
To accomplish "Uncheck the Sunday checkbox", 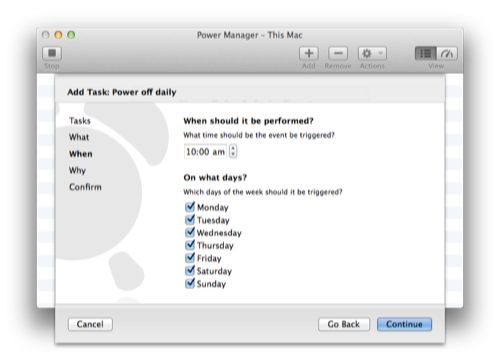I will pos(190,283).
